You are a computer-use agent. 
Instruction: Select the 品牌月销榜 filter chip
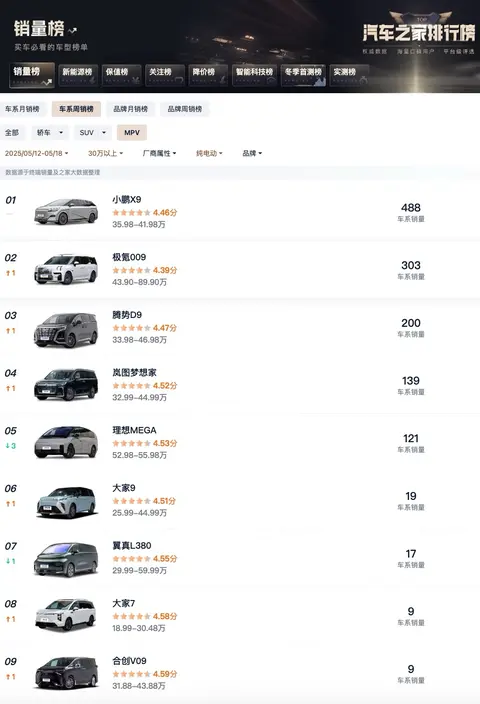point(130,109)
